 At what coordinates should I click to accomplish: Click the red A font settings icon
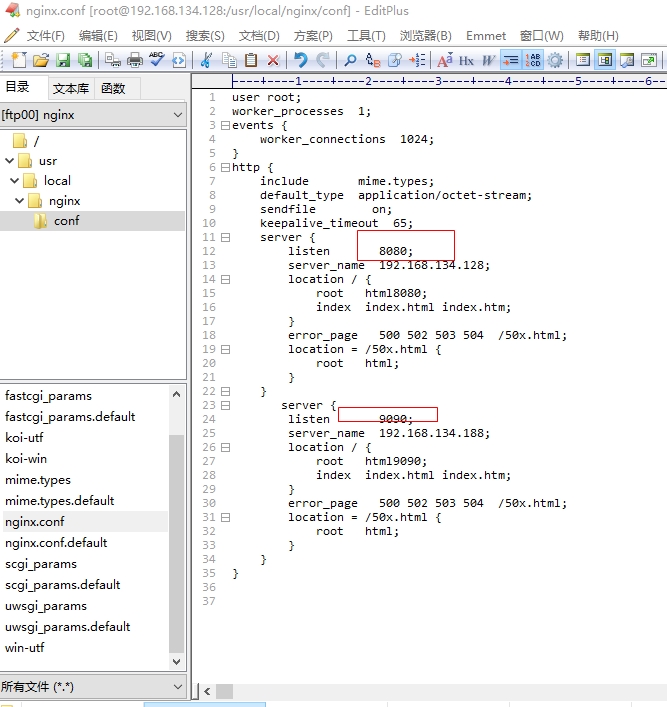pyautogui.click(x=445, y=60)
